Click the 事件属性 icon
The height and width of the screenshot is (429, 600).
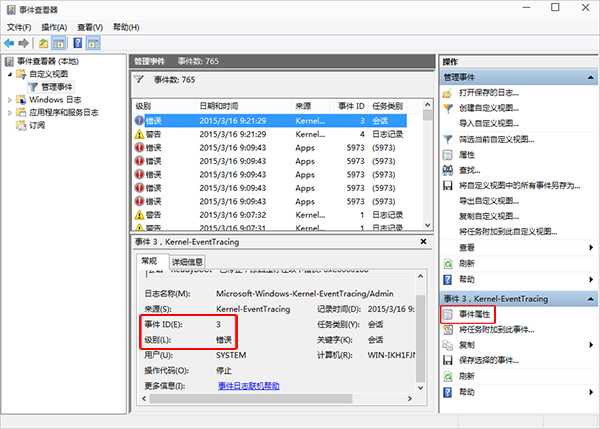point(447,315)
